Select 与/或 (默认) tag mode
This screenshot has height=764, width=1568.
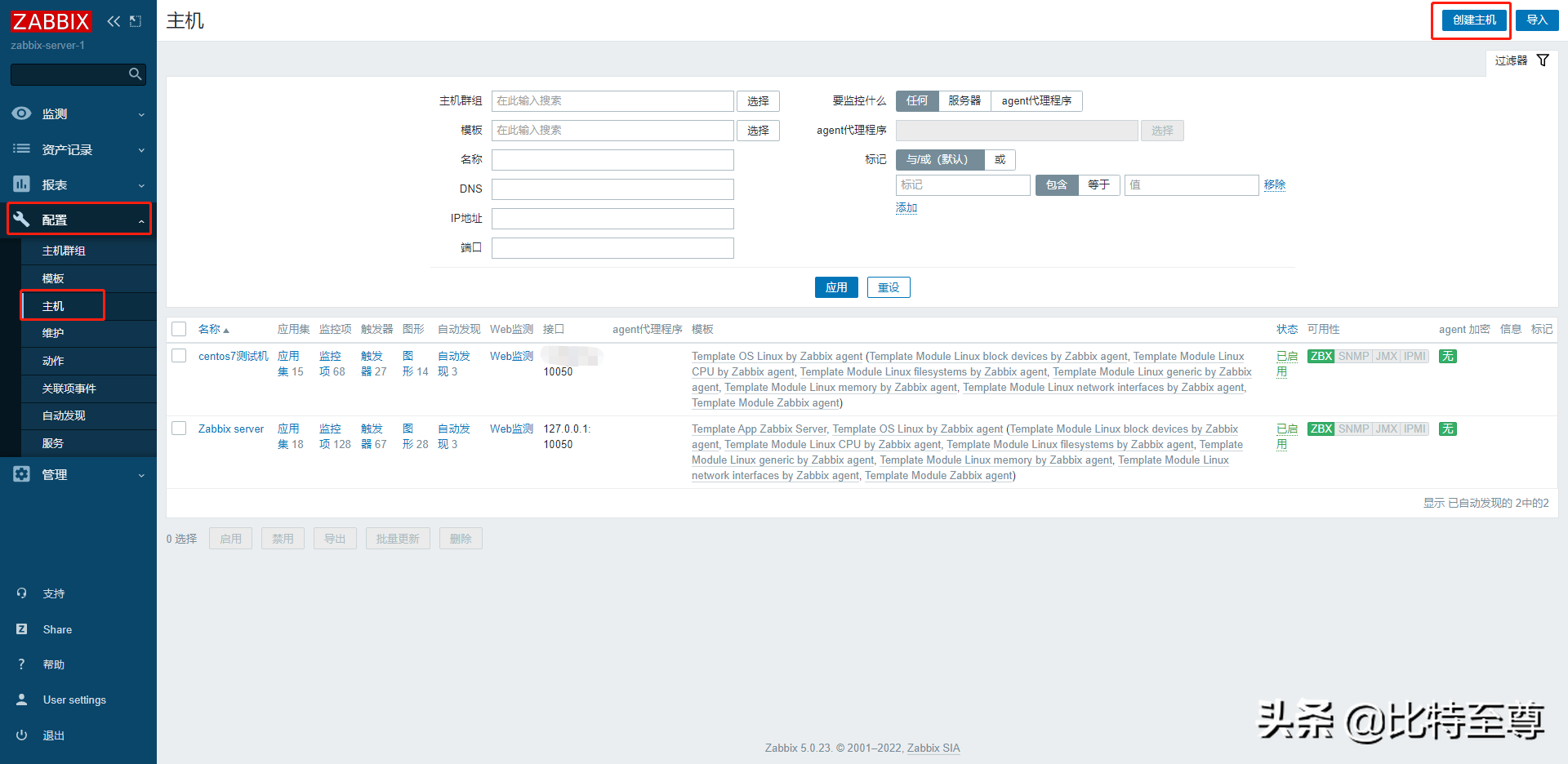click(939, 160)
